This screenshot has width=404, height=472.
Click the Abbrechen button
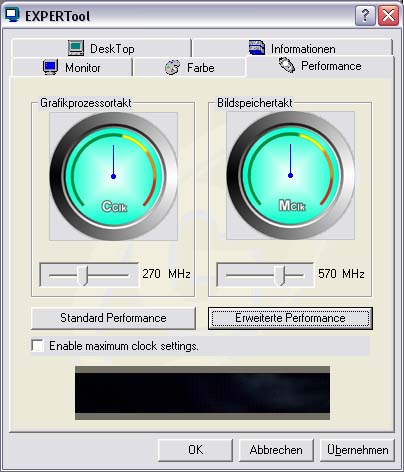[x=276, y=450]
